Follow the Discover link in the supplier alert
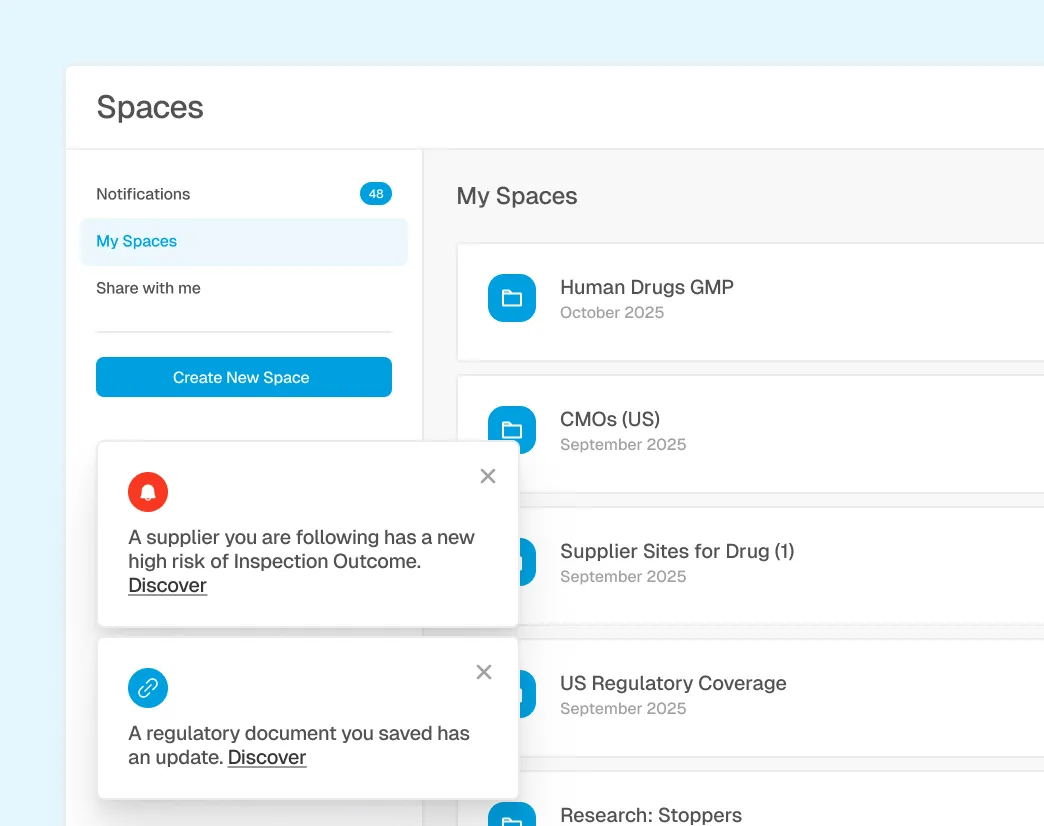 click(167, 585)
